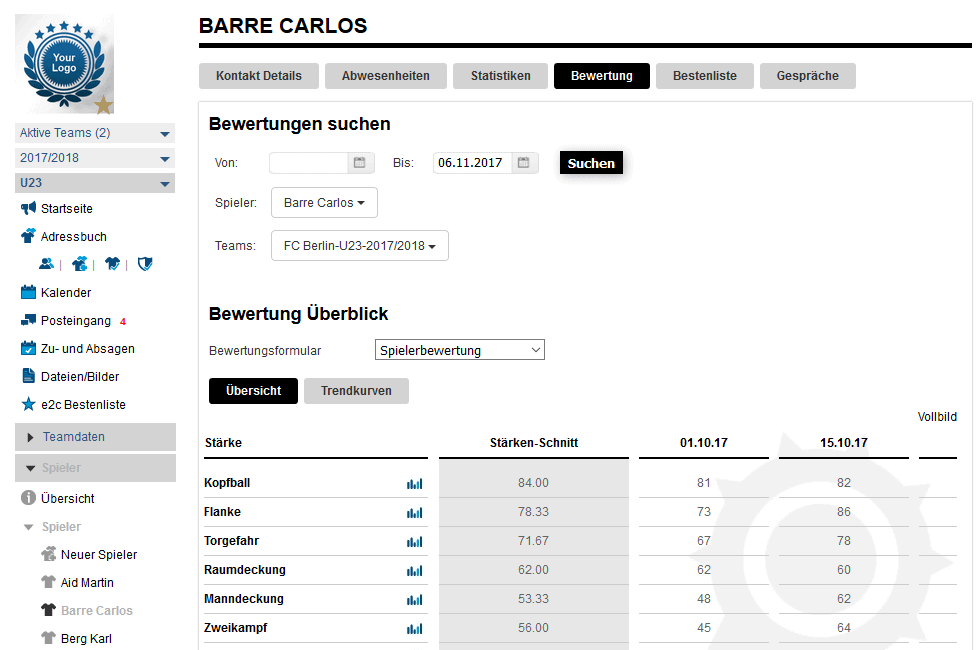Click the Berg Karl shirt icon
This screenshot has width=980, height=650.
pos(48,638)
